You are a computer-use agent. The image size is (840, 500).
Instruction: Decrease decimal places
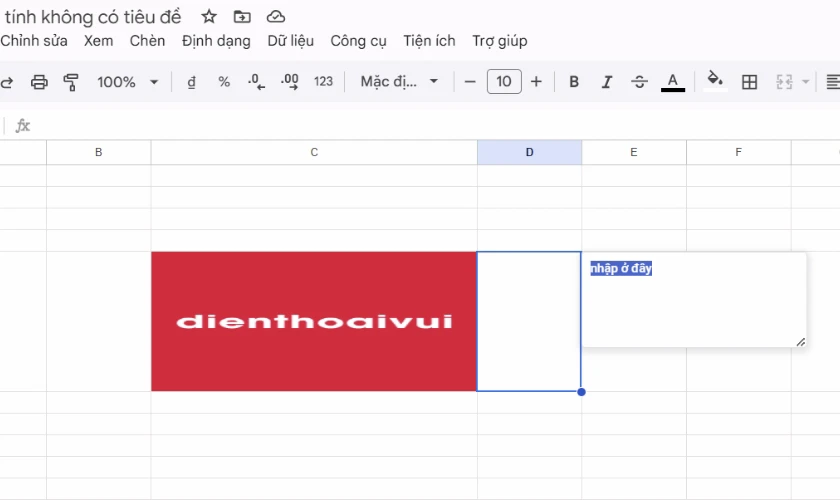point(256,82)
